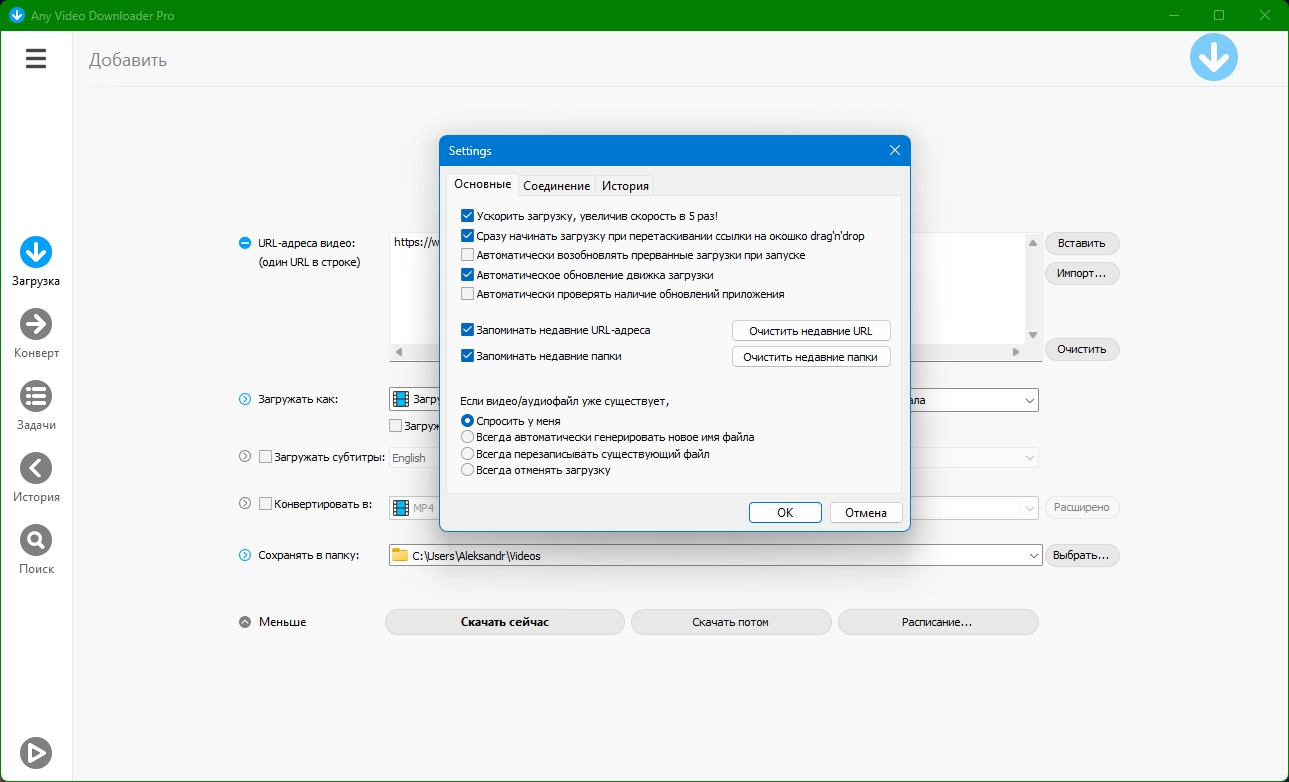Click the play icon at sidebar bottom
Viewport: 1289px width, 782px height.
pos(36,753)
